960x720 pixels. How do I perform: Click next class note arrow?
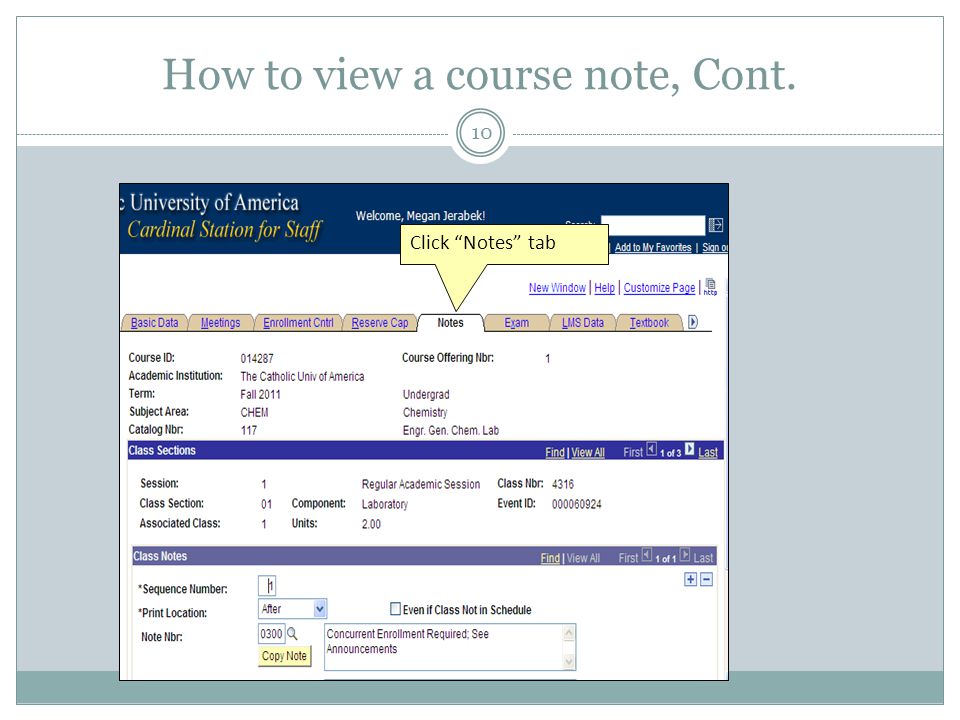(x=685, y=555)
